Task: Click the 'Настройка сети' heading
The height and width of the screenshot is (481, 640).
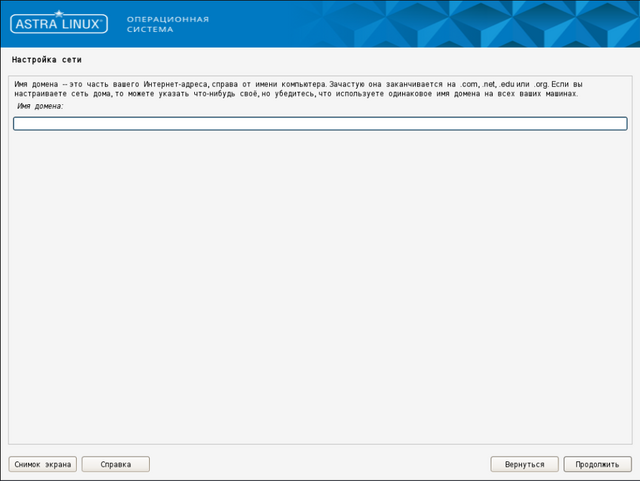Action: click(47, 60)
